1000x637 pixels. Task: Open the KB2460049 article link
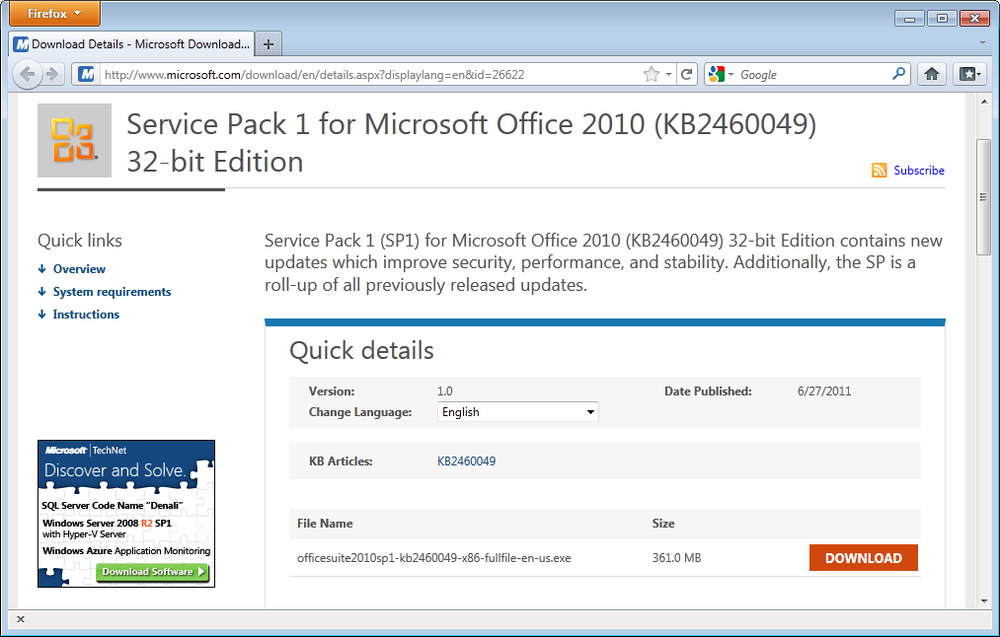(466, 461)
